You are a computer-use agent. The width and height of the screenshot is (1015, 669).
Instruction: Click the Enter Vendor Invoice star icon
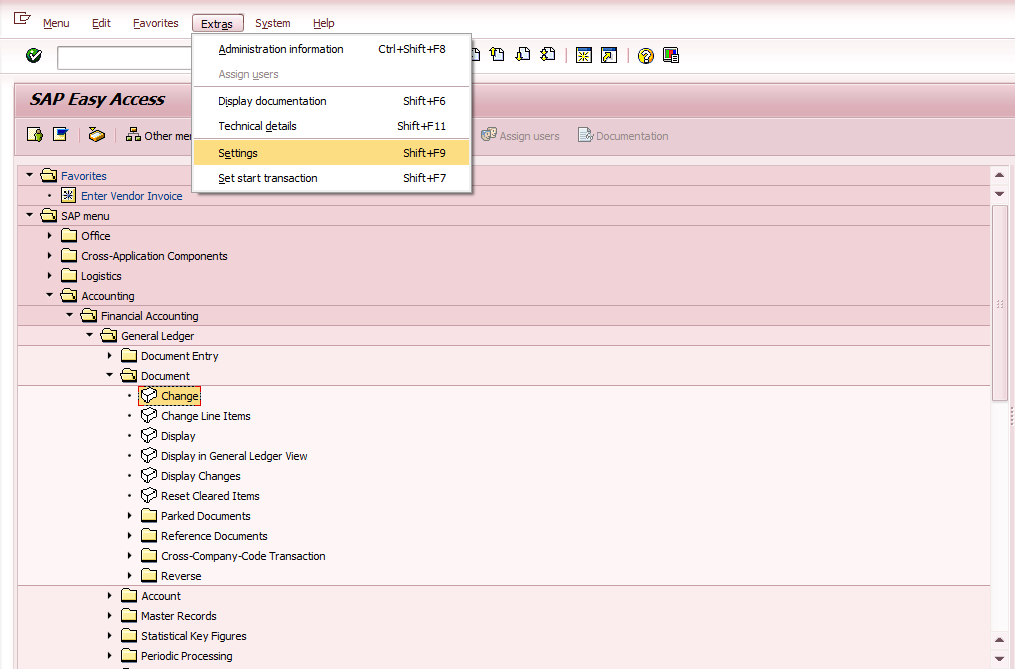click(68, 195)
